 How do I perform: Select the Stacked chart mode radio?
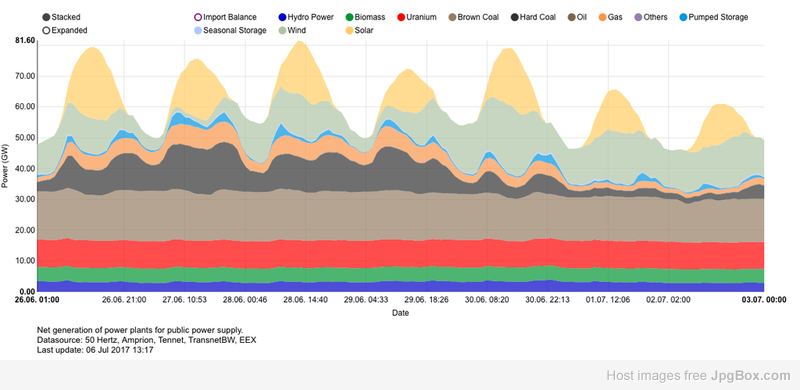46,17
